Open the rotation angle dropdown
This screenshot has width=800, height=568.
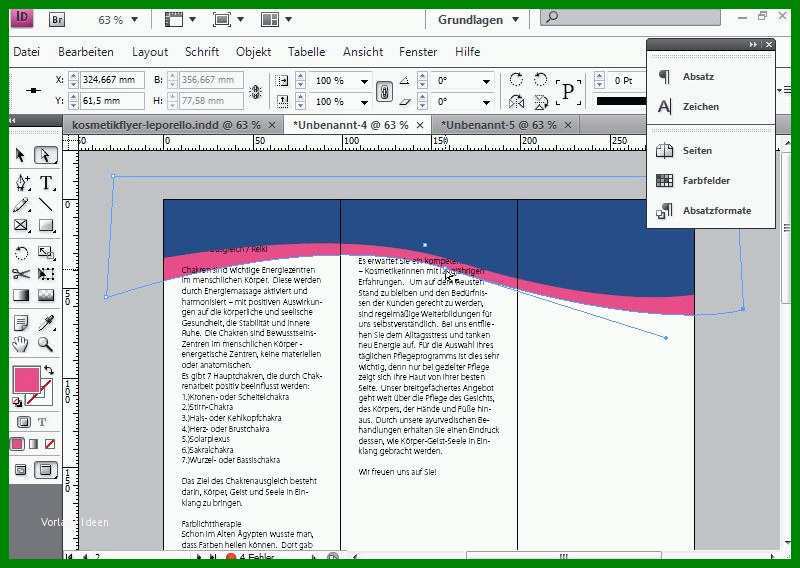click(x=486, y=81)
